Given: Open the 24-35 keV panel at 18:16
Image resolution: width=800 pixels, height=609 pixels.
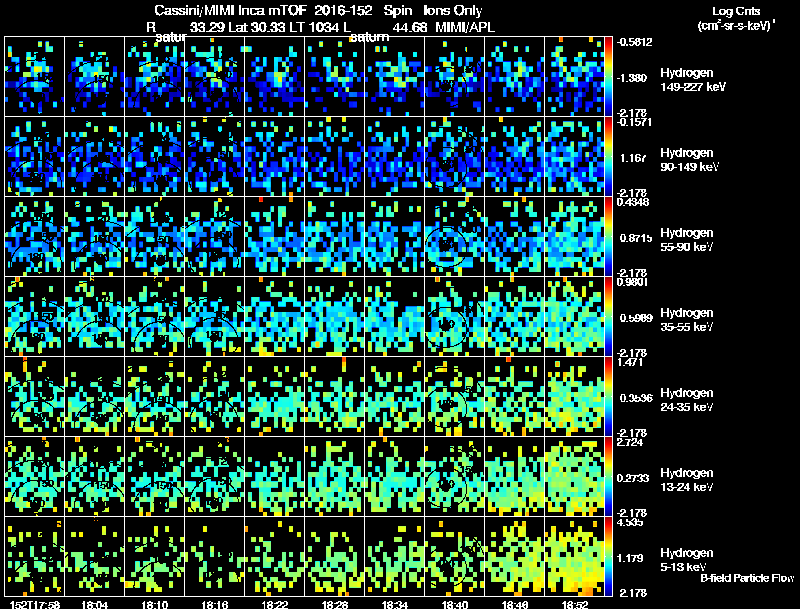Looking at the screenshot, I should click(215, 397).
